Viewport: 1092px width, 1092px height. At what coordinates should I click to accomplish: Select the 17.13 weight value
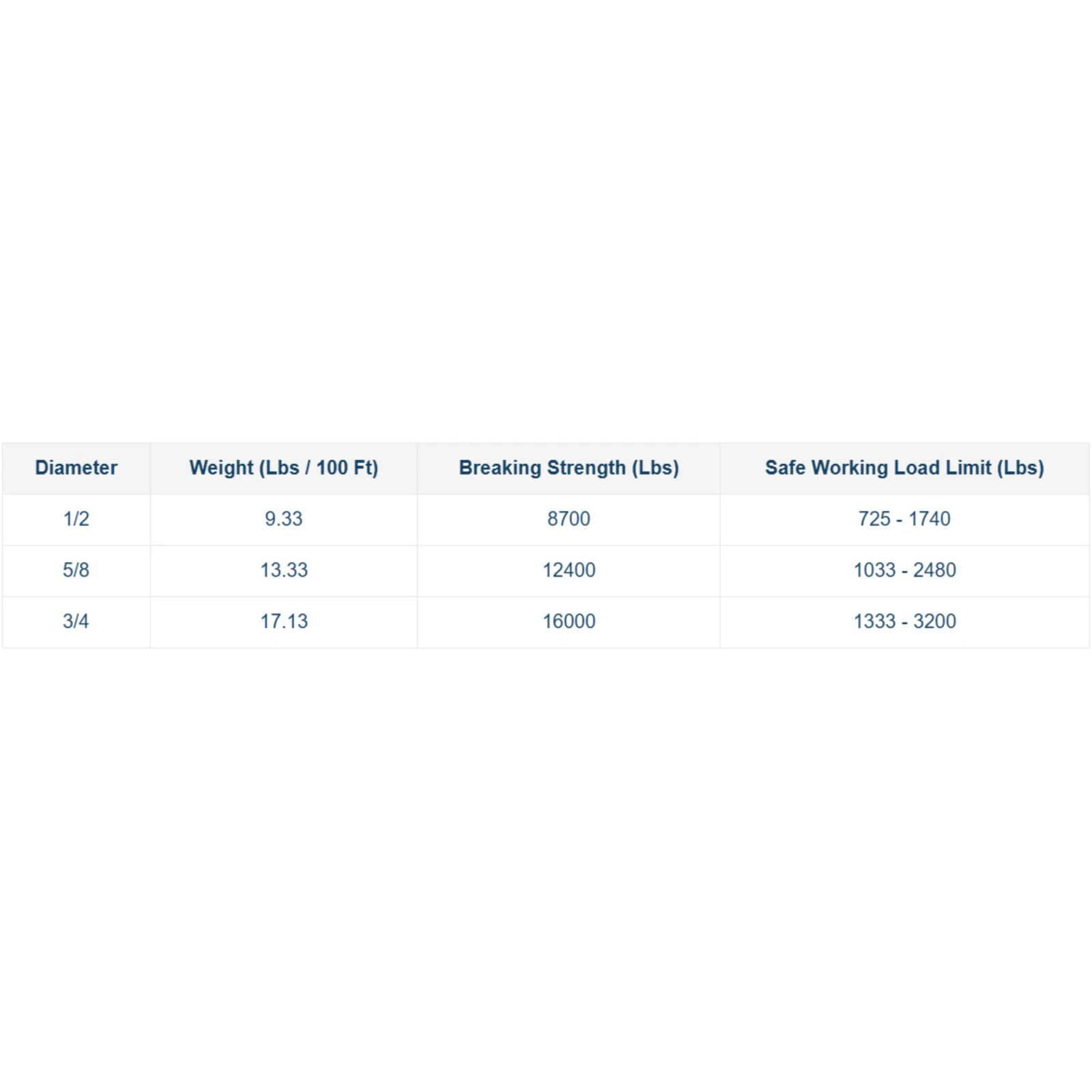283,621
